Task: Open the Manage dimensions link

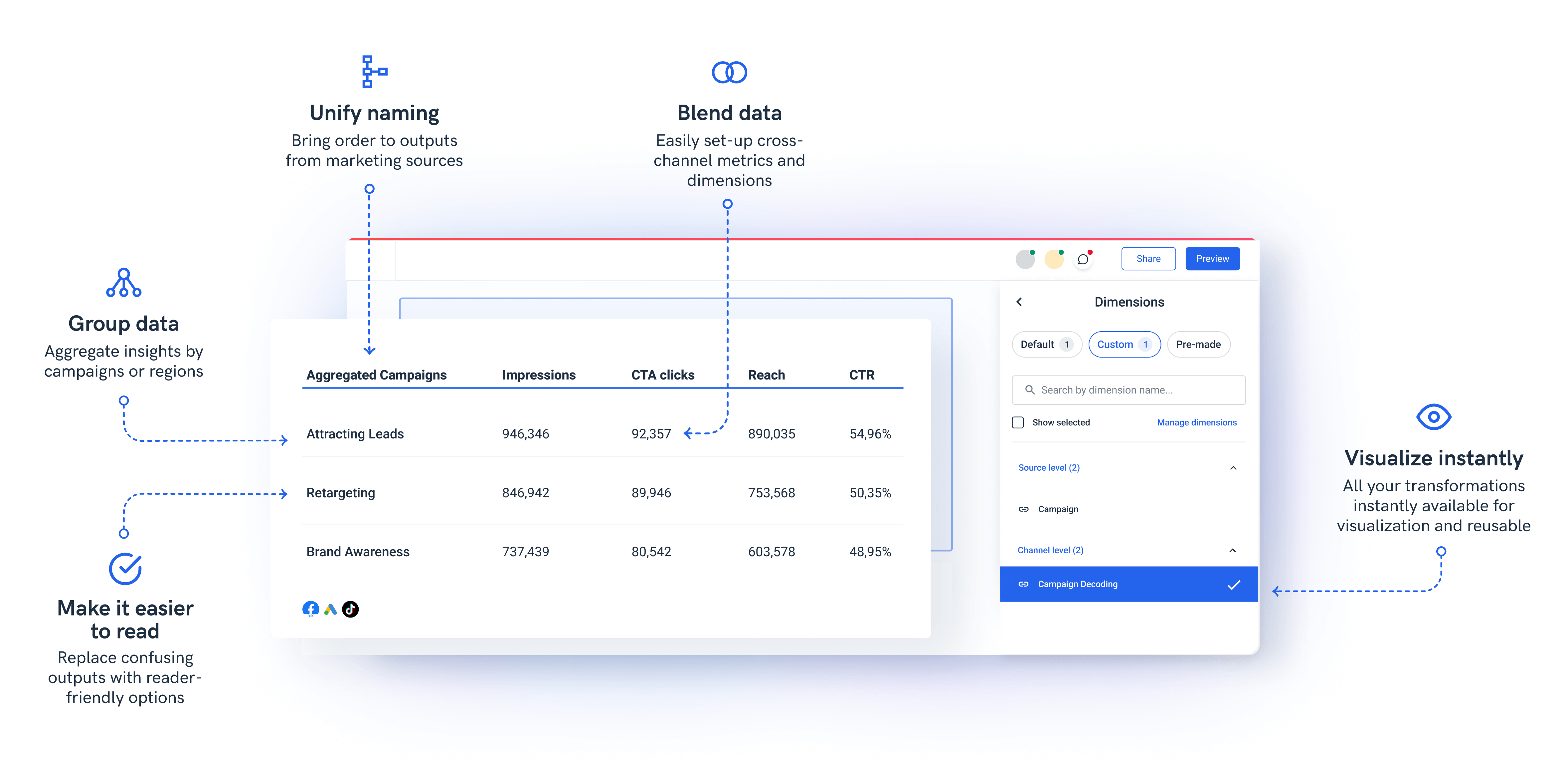Action: 1196,422
